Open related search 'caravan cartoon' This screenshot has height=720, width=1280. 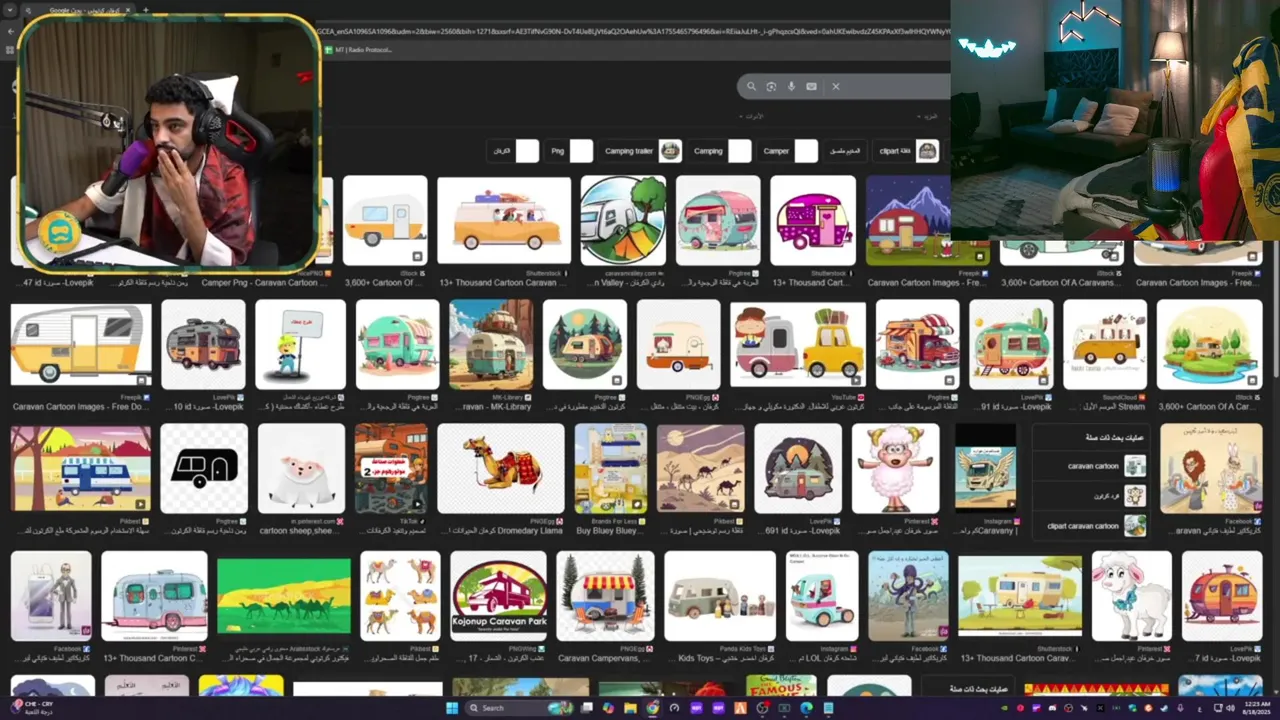click(x=1090, y=466)
